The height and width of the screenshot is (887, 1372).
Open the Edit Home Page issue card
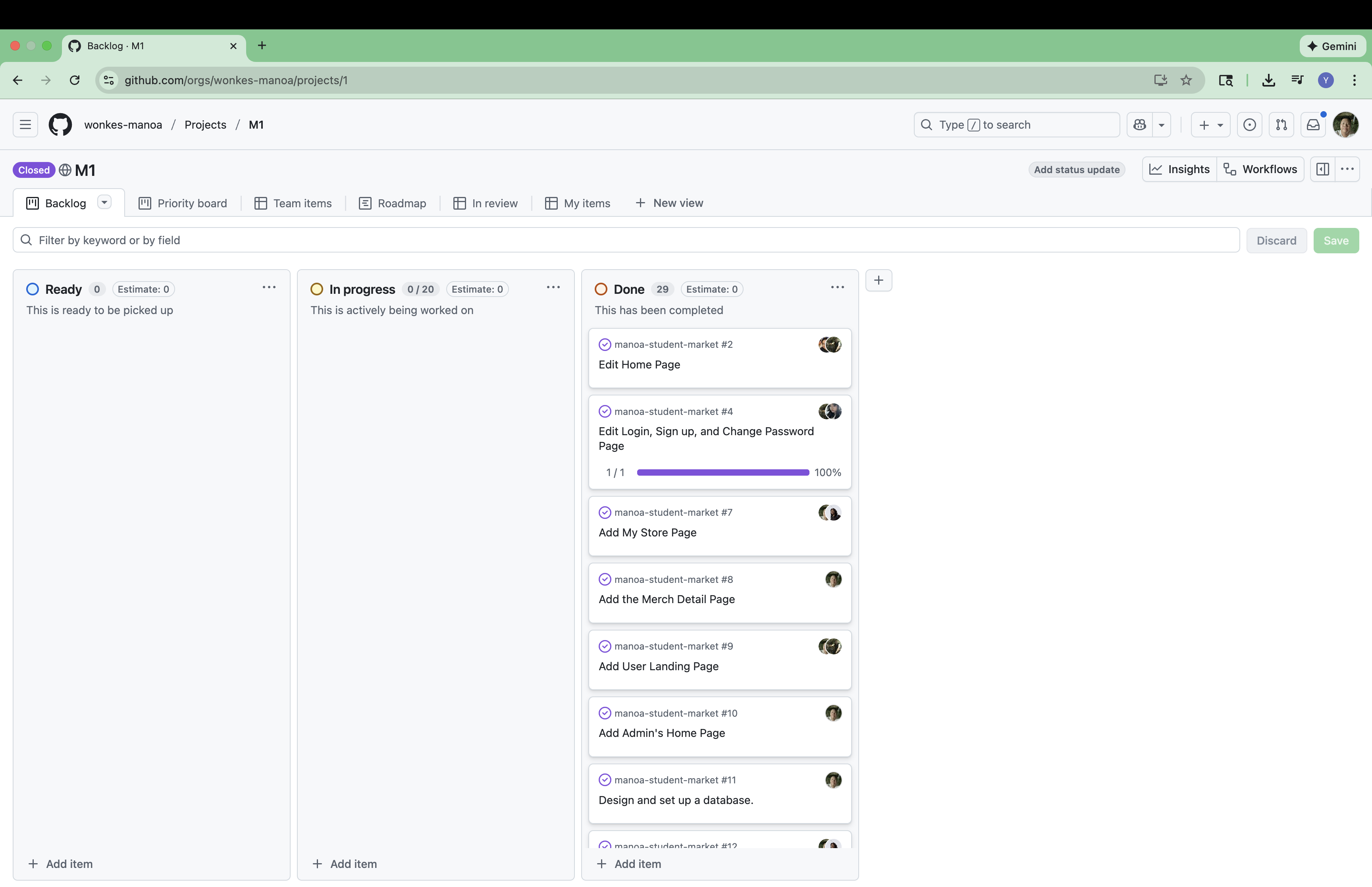click(x=639, y=364)
